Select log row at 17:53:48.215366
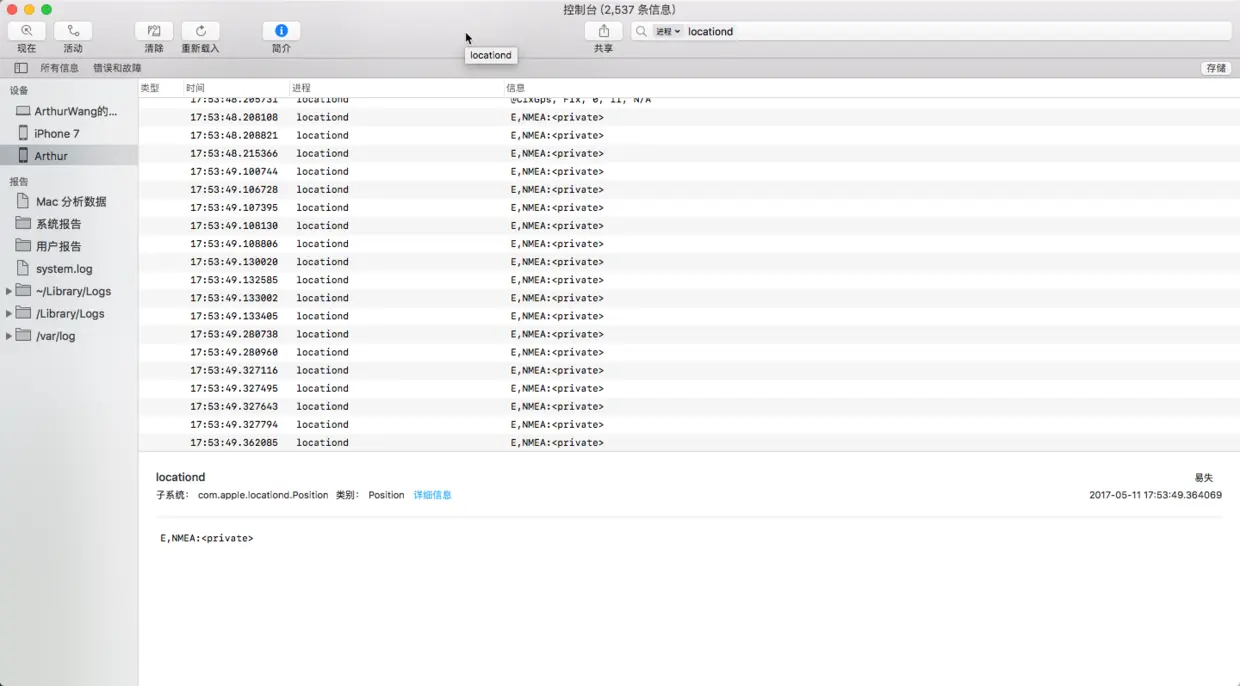Viewport: 1240px width, 686px height. tap(689, 153)
